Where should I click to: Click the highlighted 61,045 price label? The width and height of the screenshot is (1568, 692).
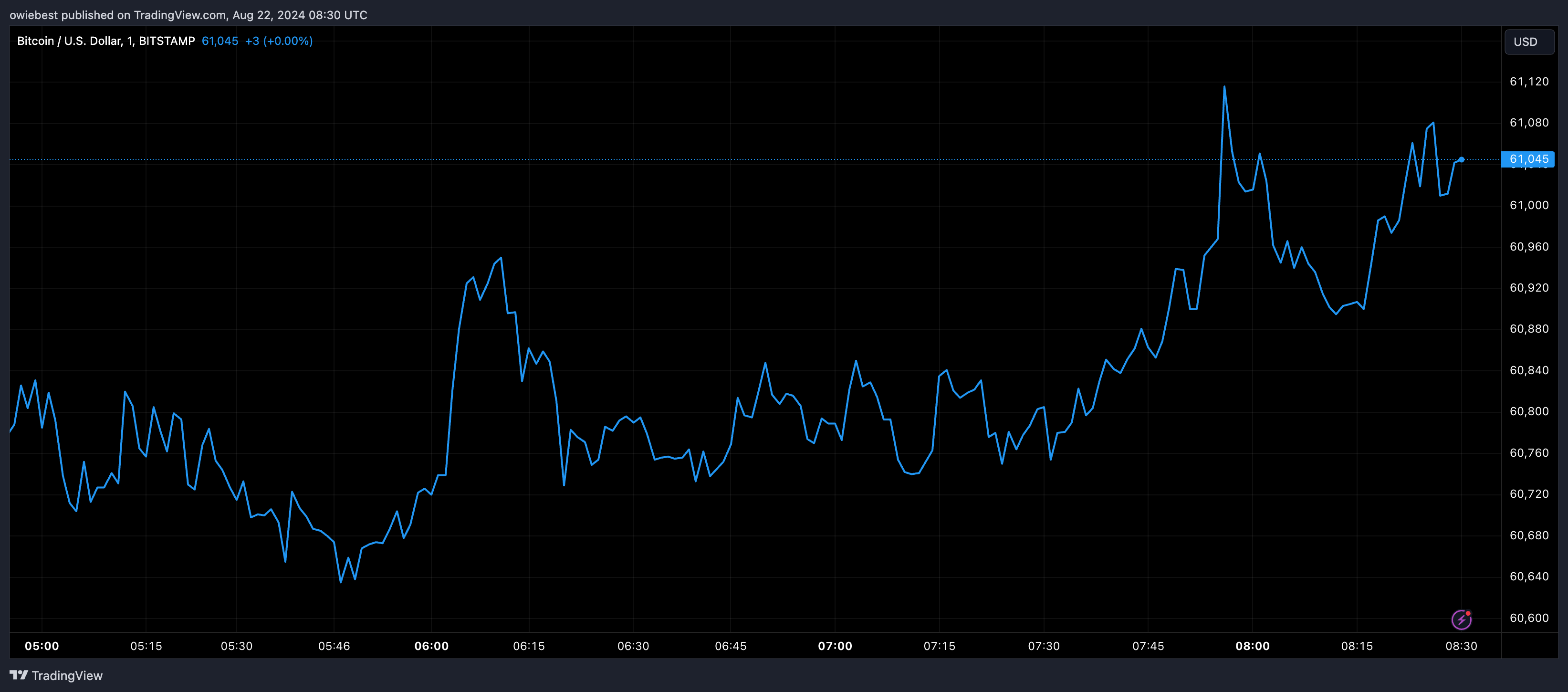1528,159
